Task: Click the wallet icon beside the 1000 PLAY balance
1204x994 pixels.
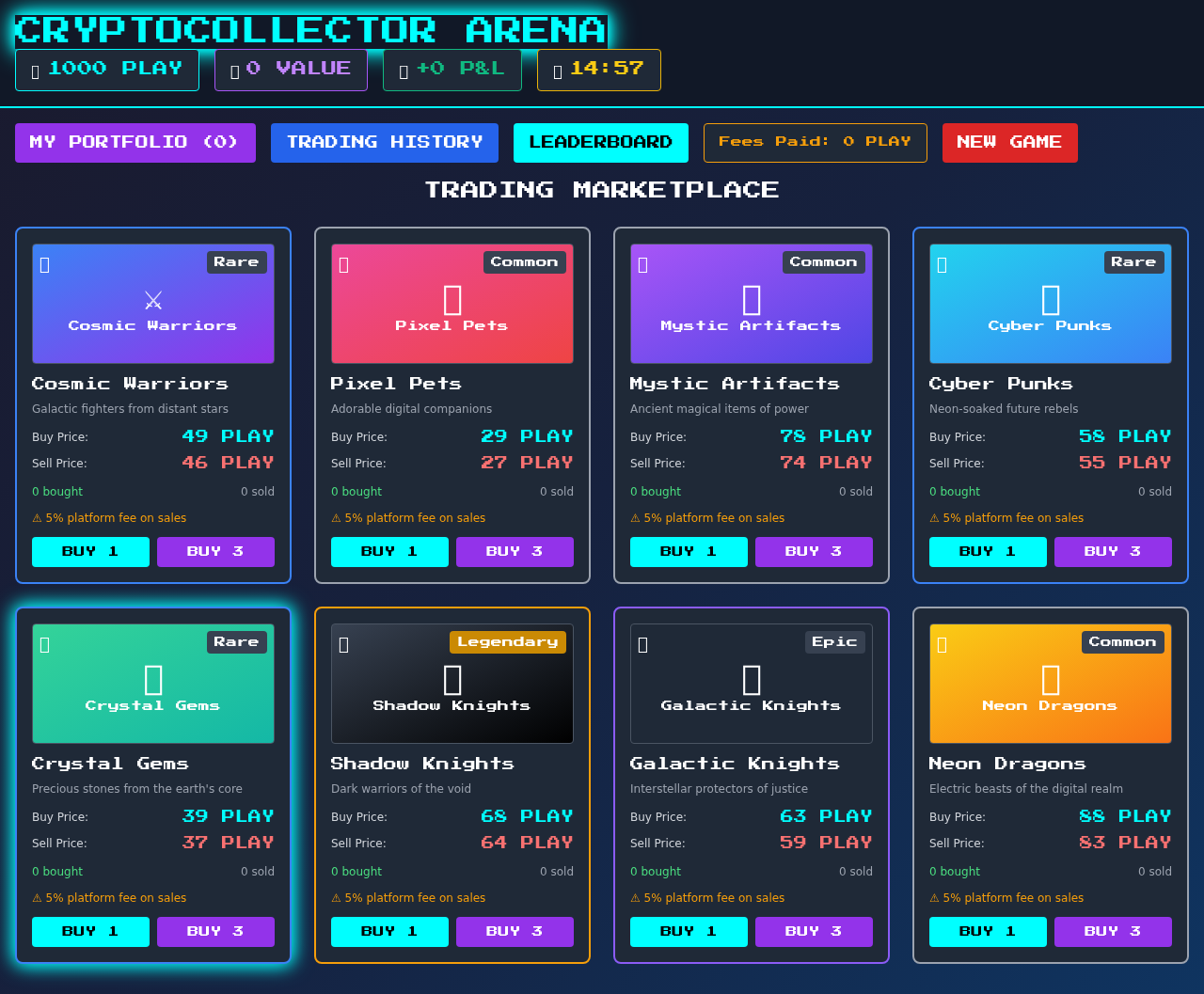Action: tap(34, 68)
